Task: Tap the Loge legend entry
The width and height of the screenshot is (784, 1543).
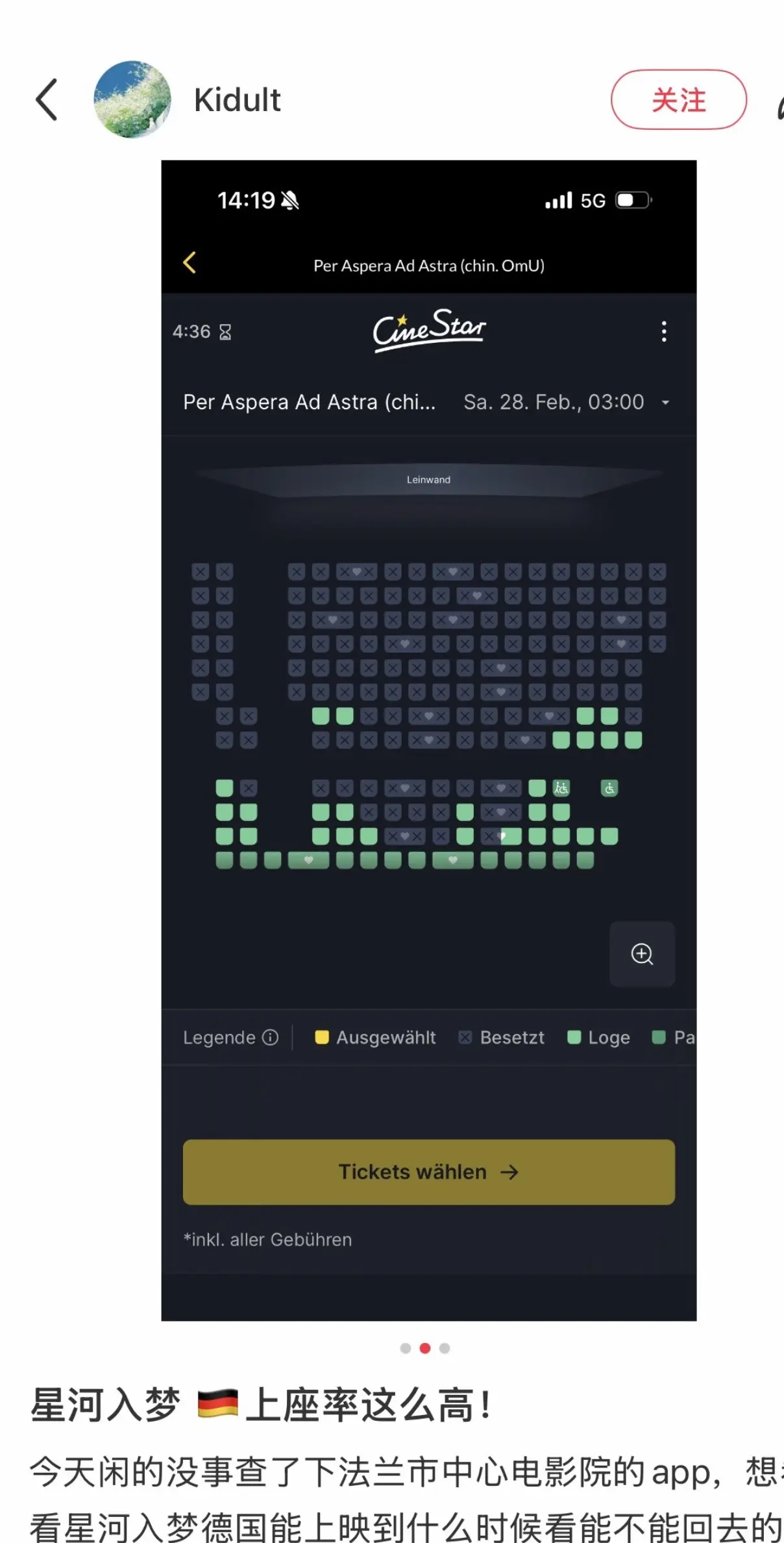Action: (x=598, y=1037)
